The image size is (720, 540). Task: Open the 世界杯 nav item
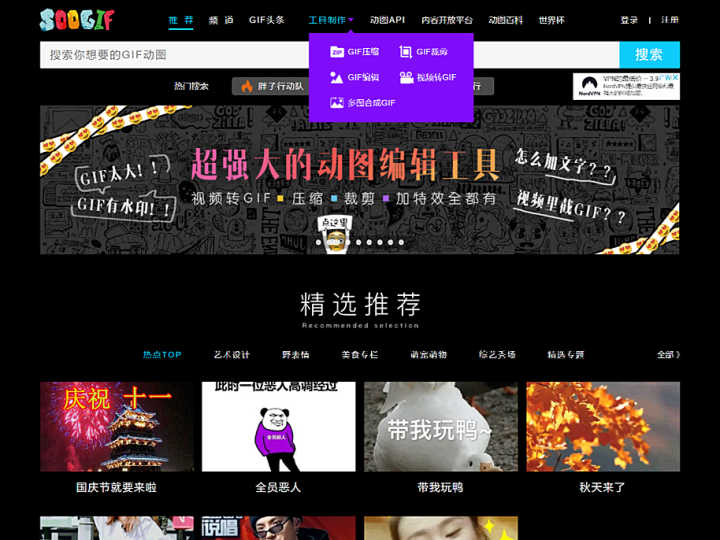tap(551, 20)
